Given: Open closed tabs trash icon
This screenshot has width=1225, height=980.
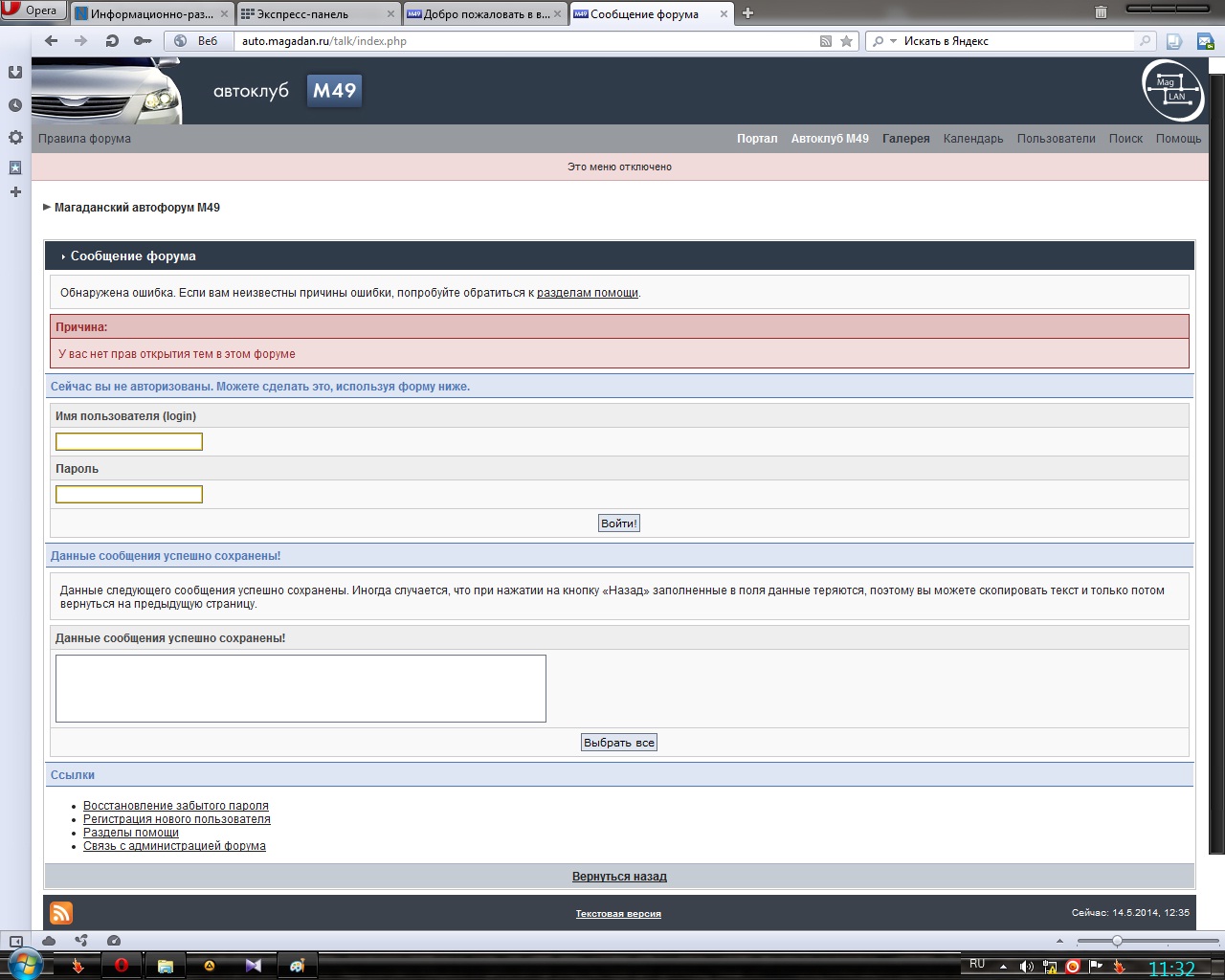Looking at the screenshot, I should coord(1101,12).
